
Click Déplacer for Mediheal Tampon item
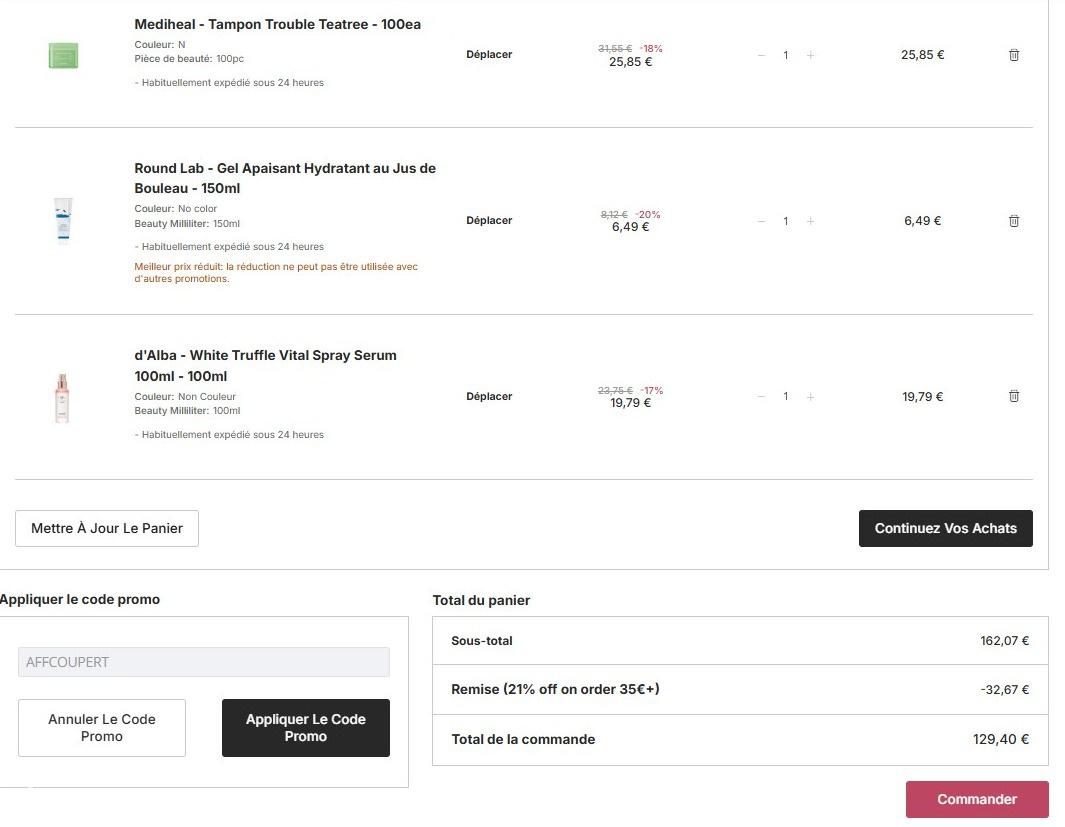point(489,55)
